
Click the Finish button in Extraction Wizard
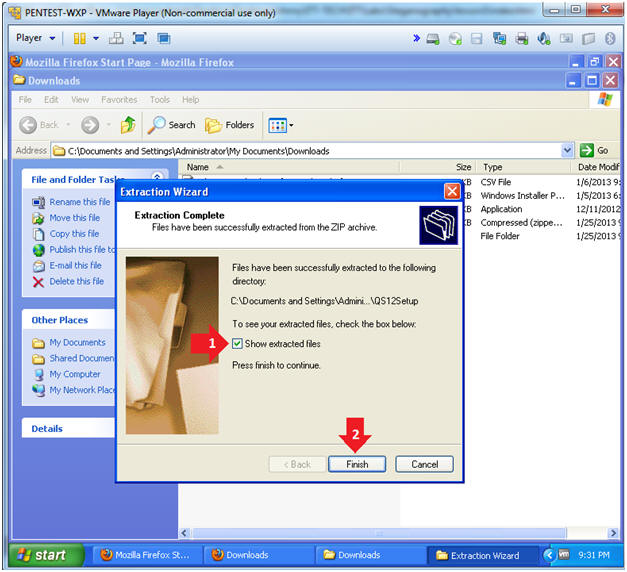(x=357, y=464)
